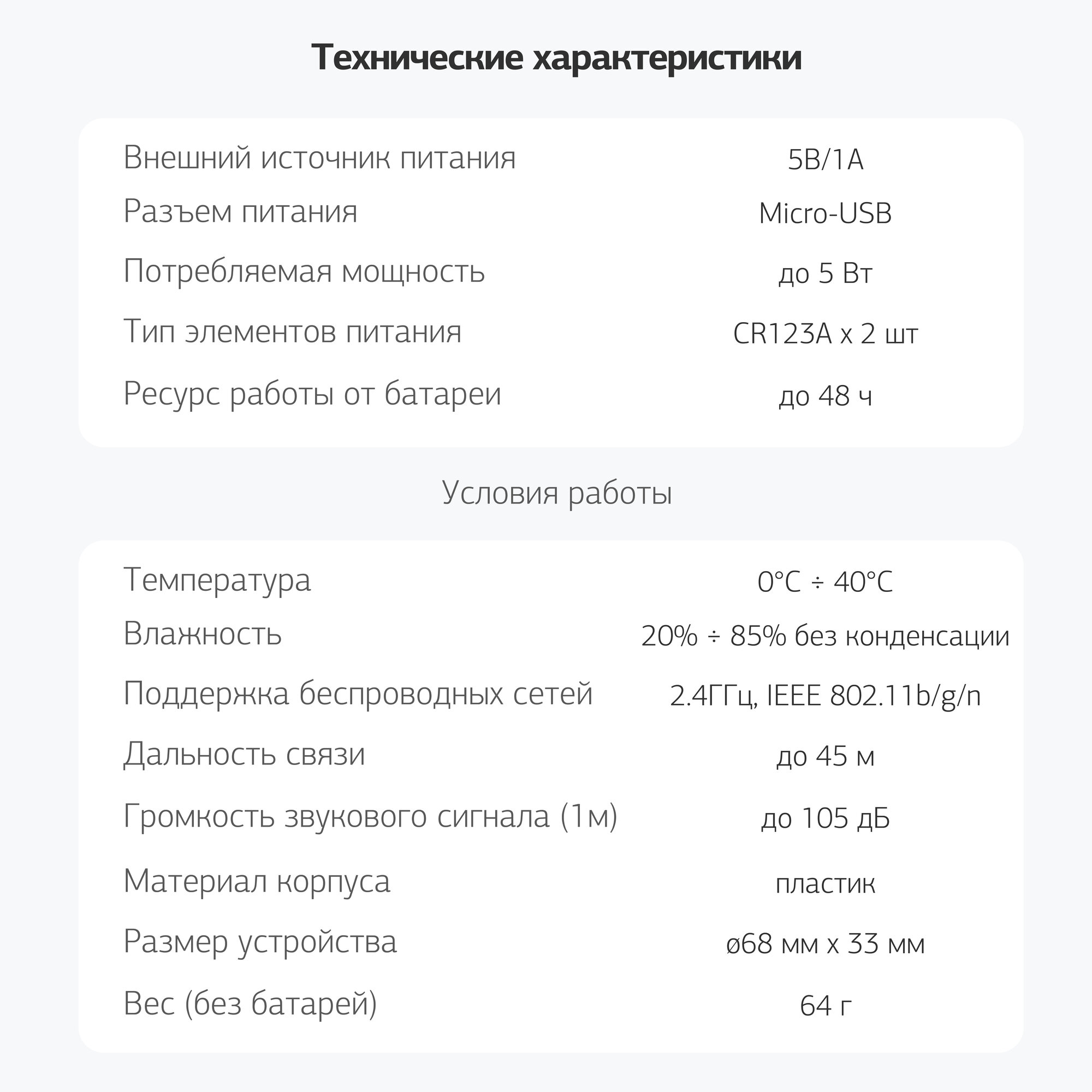The image size is (1092, 1092).
Task: Click the "Влажность" label
Action: (x=203, y=633)
